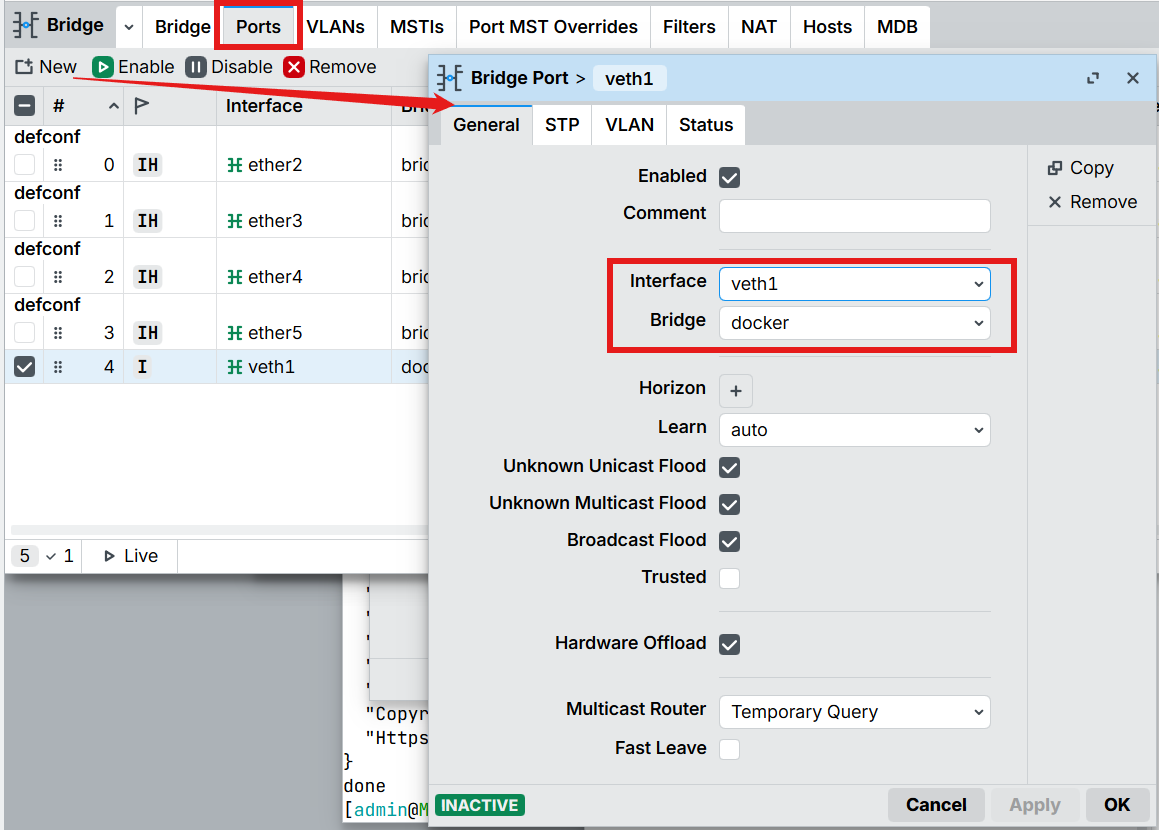This screenshot has height=830, width=1159.
Task: Click Remove in the dialog side panel
Action: click(x=1091, y=202)
